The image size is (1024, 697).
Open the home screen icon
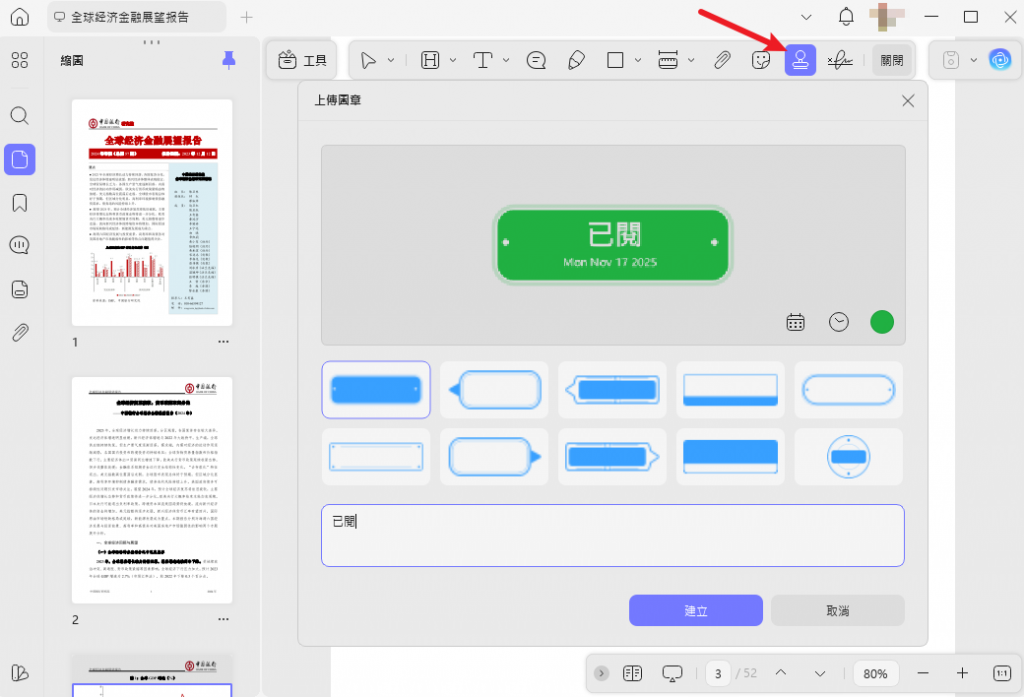coord(20,17)
